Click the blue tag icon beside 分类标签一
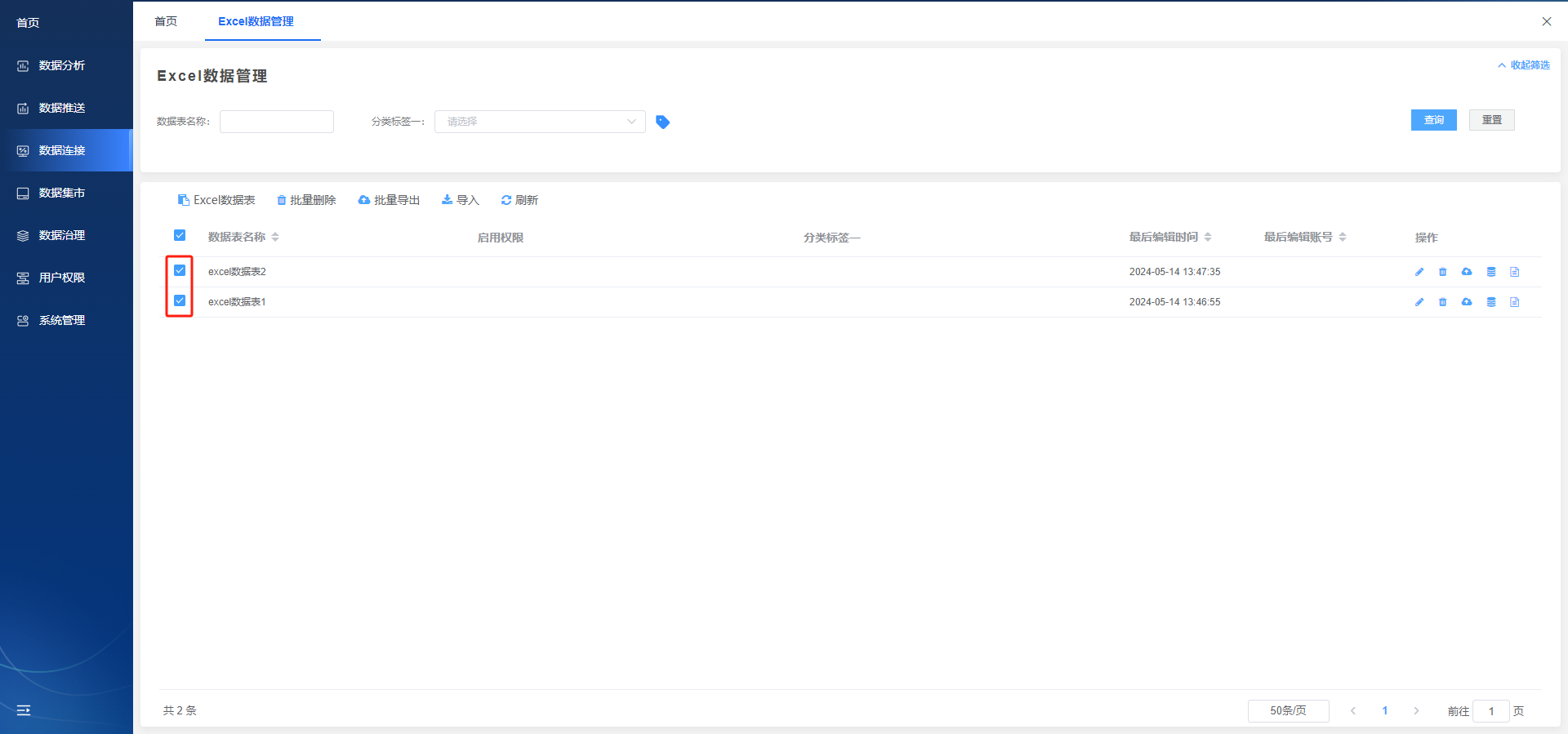The image size is (1568, 734). [662, 122]
